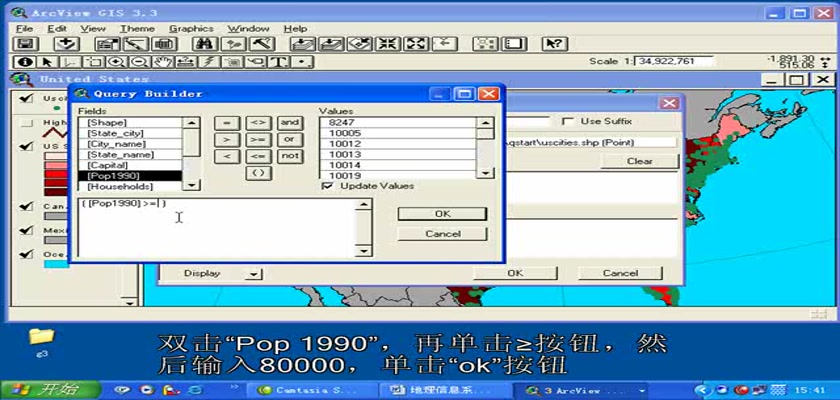This screenshot has height=400, width=840.
Task: Select the Pan hand tool
Action: pyautogui.click(x=162, y=62)
